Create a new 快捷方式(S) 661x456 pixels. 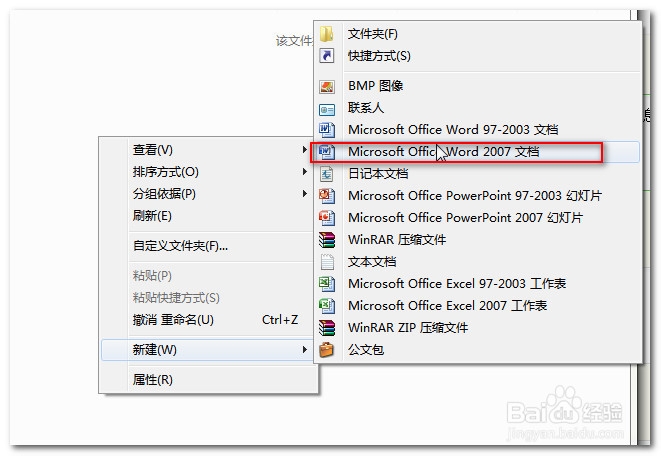click(x=478, y=56)
